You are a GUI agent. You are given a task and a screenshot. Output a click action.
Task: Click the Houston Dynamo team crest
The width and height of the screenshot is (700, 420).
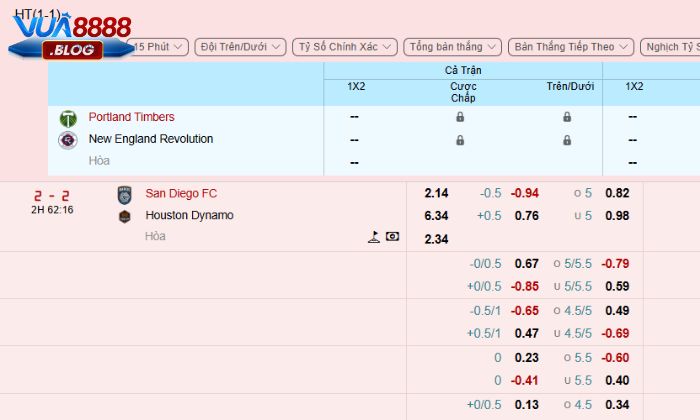click(x=124, y=216)
